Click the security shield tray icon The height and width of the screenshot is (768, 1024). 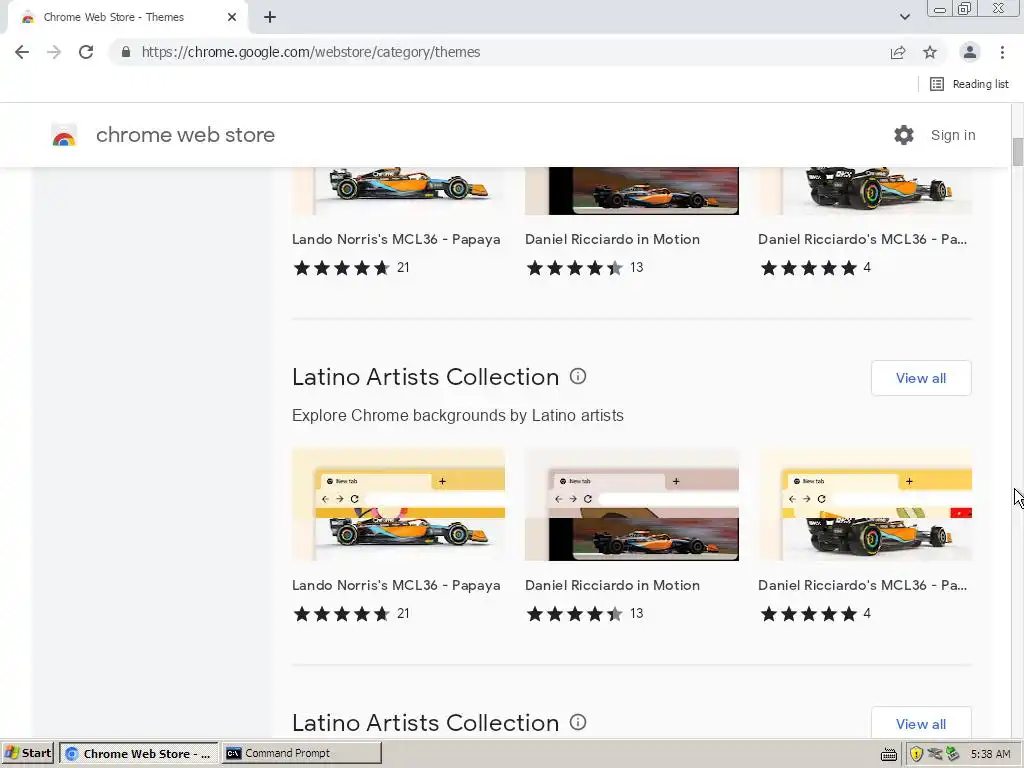click(916, 754)
